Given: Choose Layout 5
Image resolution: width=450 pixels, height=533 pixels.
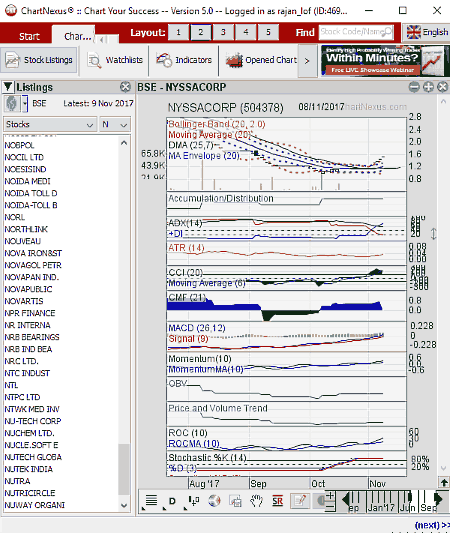Looking at the screenshot, I should click(x=268, y=32).
